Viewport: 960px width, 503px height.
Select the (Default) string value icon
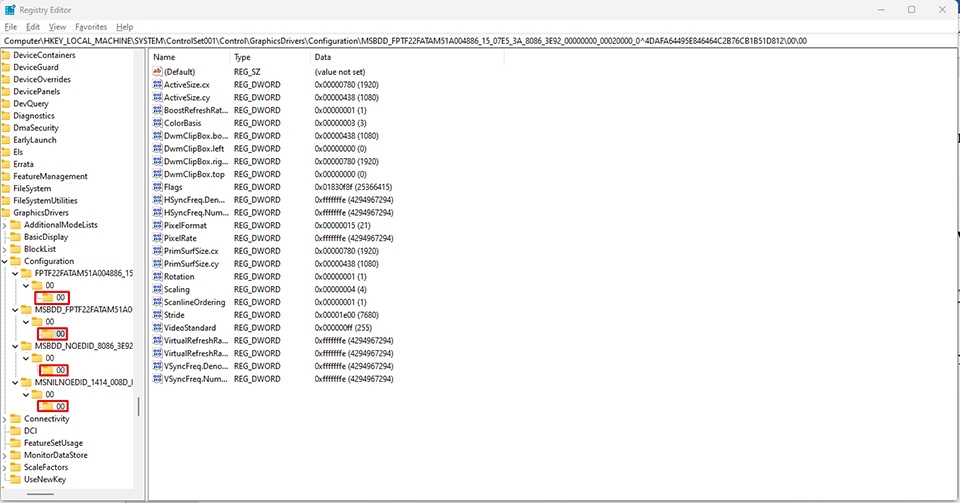click(157, 72)
